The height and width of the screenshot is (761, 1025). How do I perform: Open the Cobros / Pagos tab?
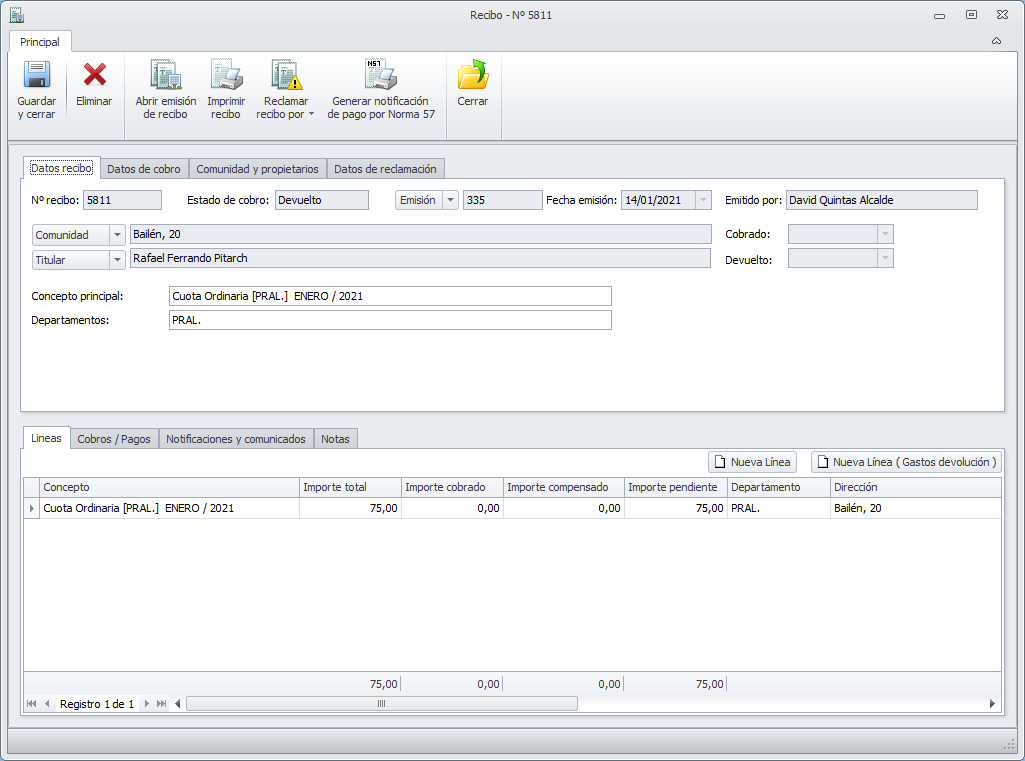114,439
